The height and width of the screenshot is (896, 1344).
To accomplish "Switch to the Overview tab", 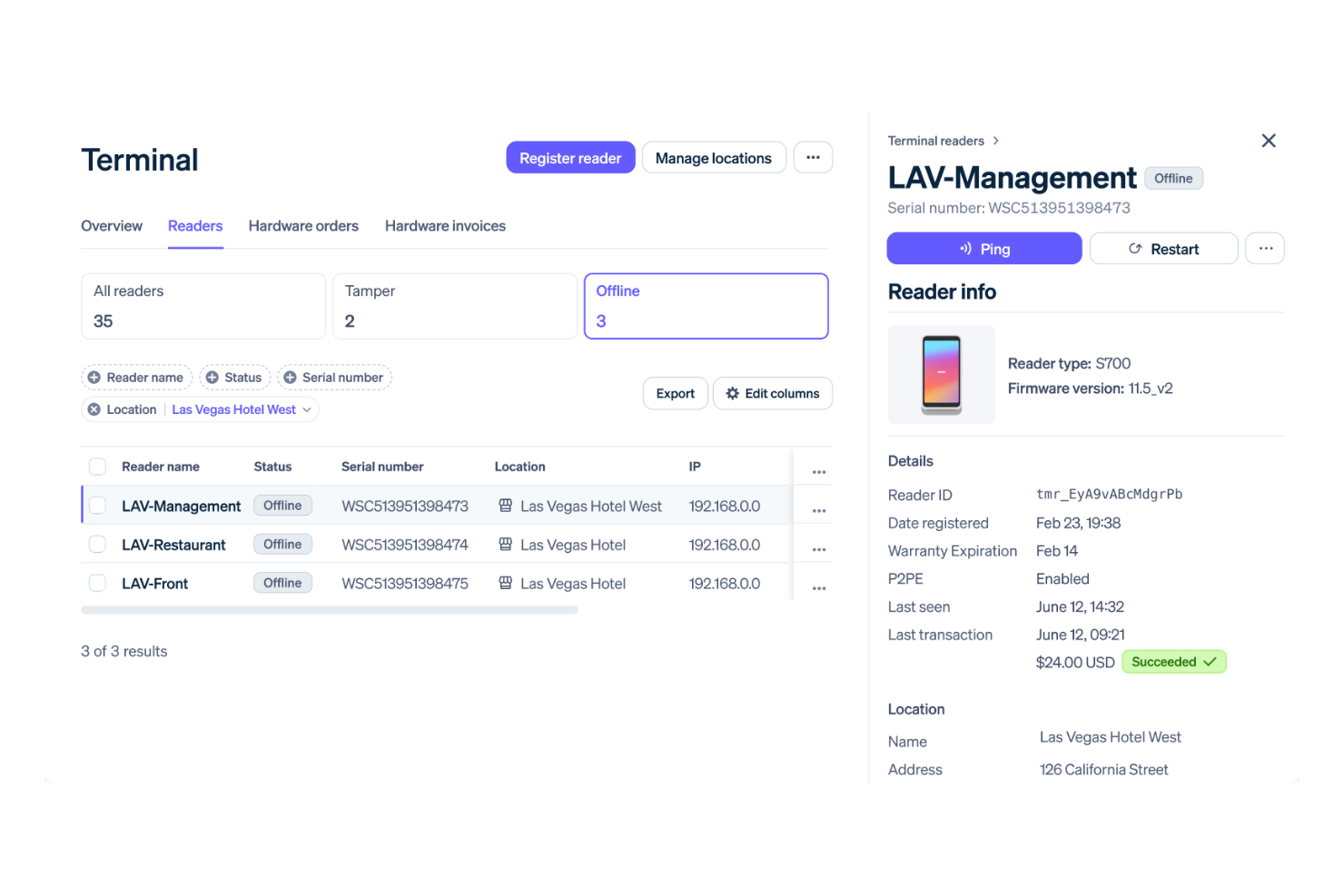I will coord(111,226).
